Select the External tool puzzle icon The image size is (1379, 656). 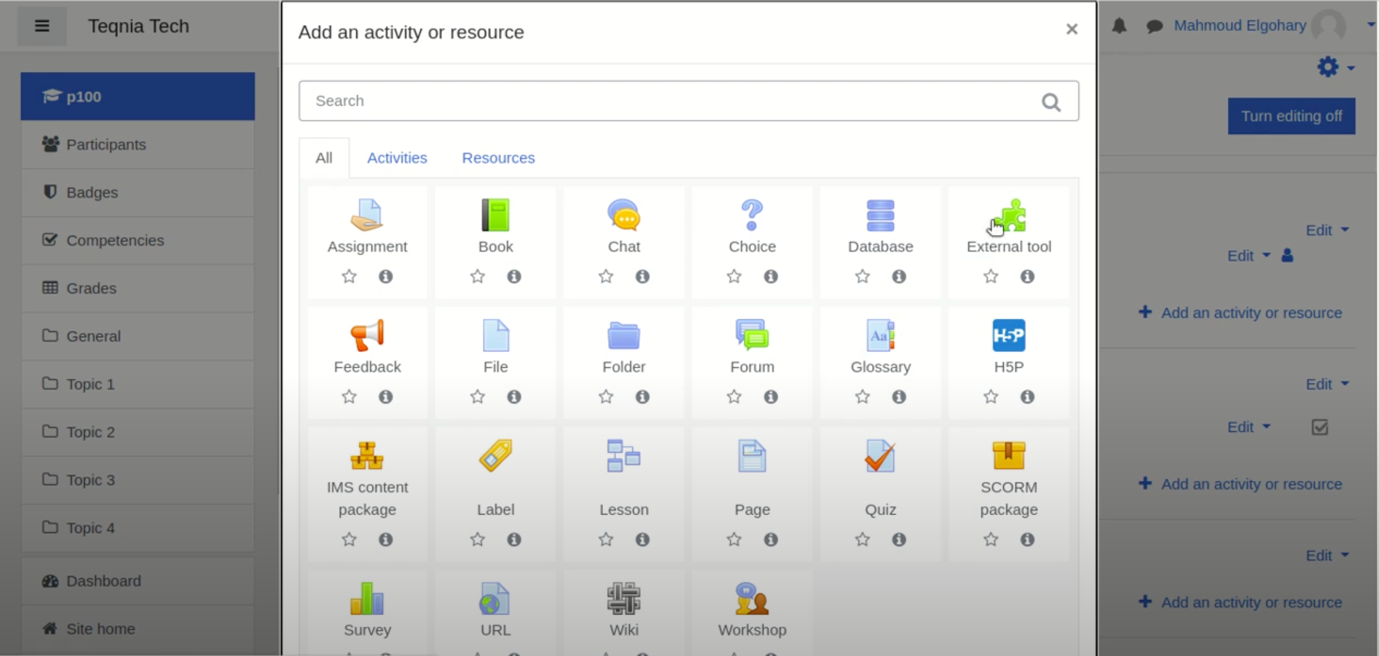(1009, 215)
